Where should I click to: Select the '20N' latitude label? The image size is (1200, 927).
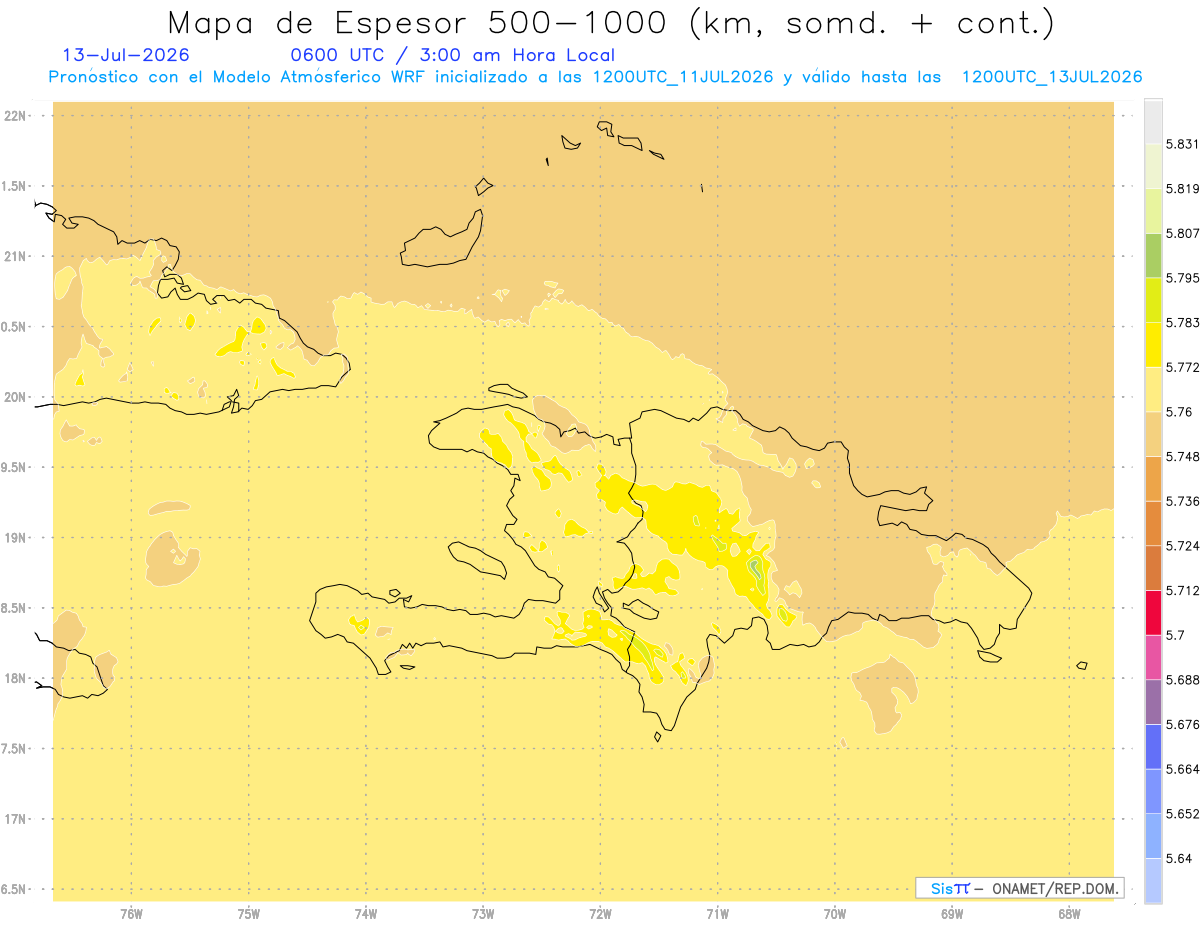point(16,397)
